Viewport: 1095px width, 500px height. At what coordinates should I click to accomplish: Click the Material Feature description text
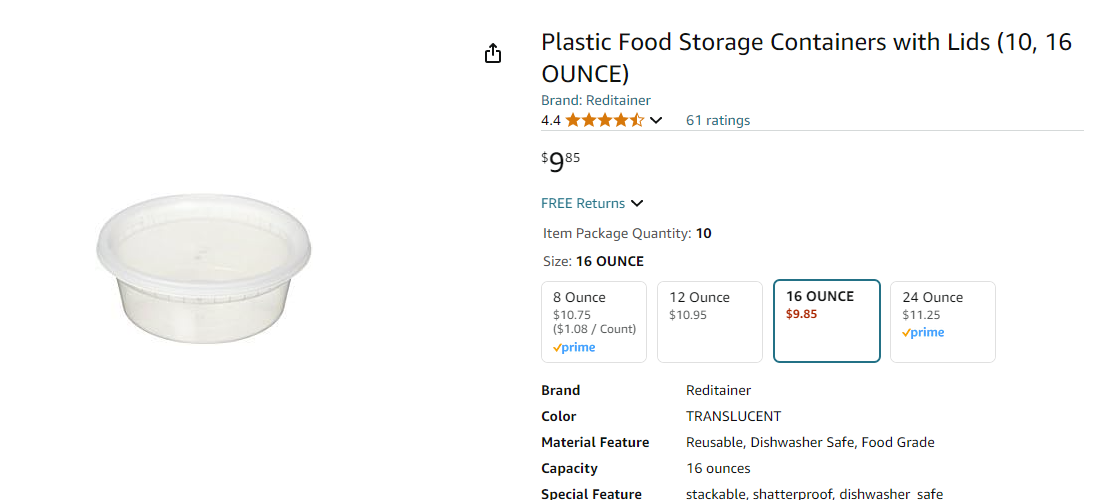click(810, 443)
